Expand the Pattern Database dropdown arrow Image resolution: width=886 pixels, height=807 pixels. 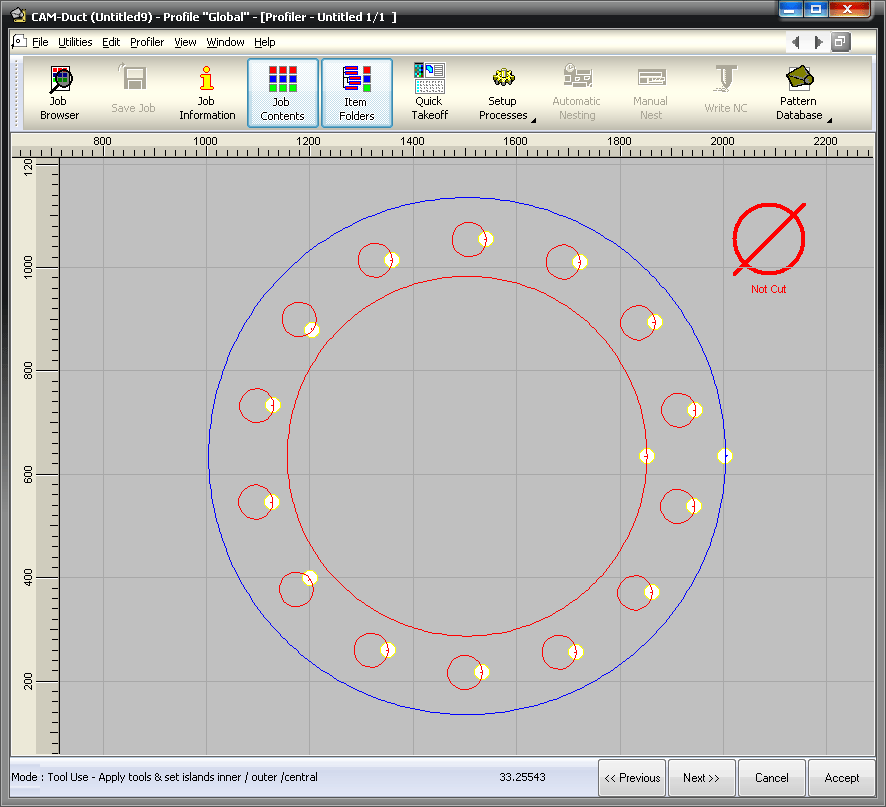(x=829, y=120)
